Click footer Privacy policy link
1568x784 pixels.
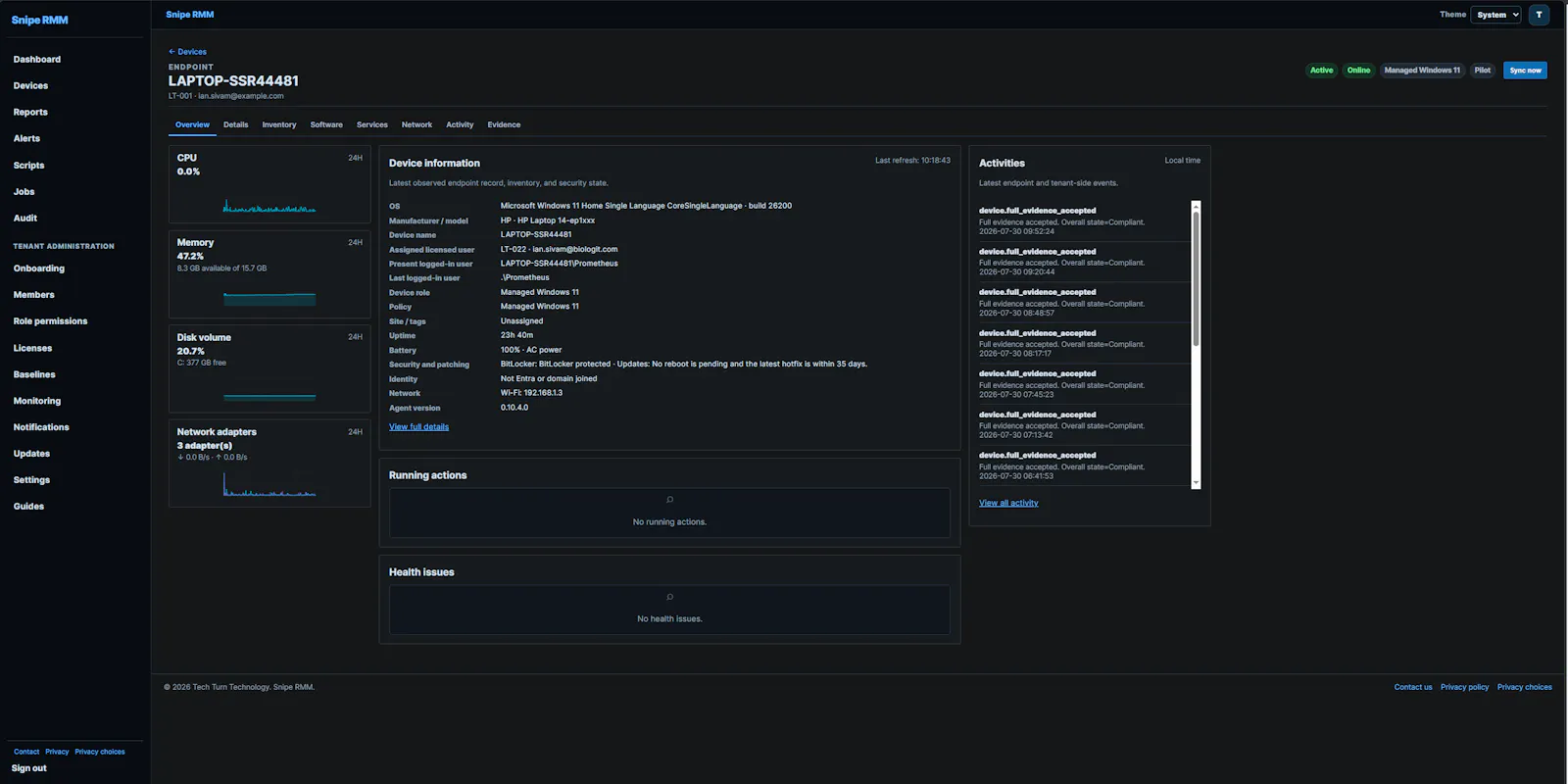[1464, 687]
